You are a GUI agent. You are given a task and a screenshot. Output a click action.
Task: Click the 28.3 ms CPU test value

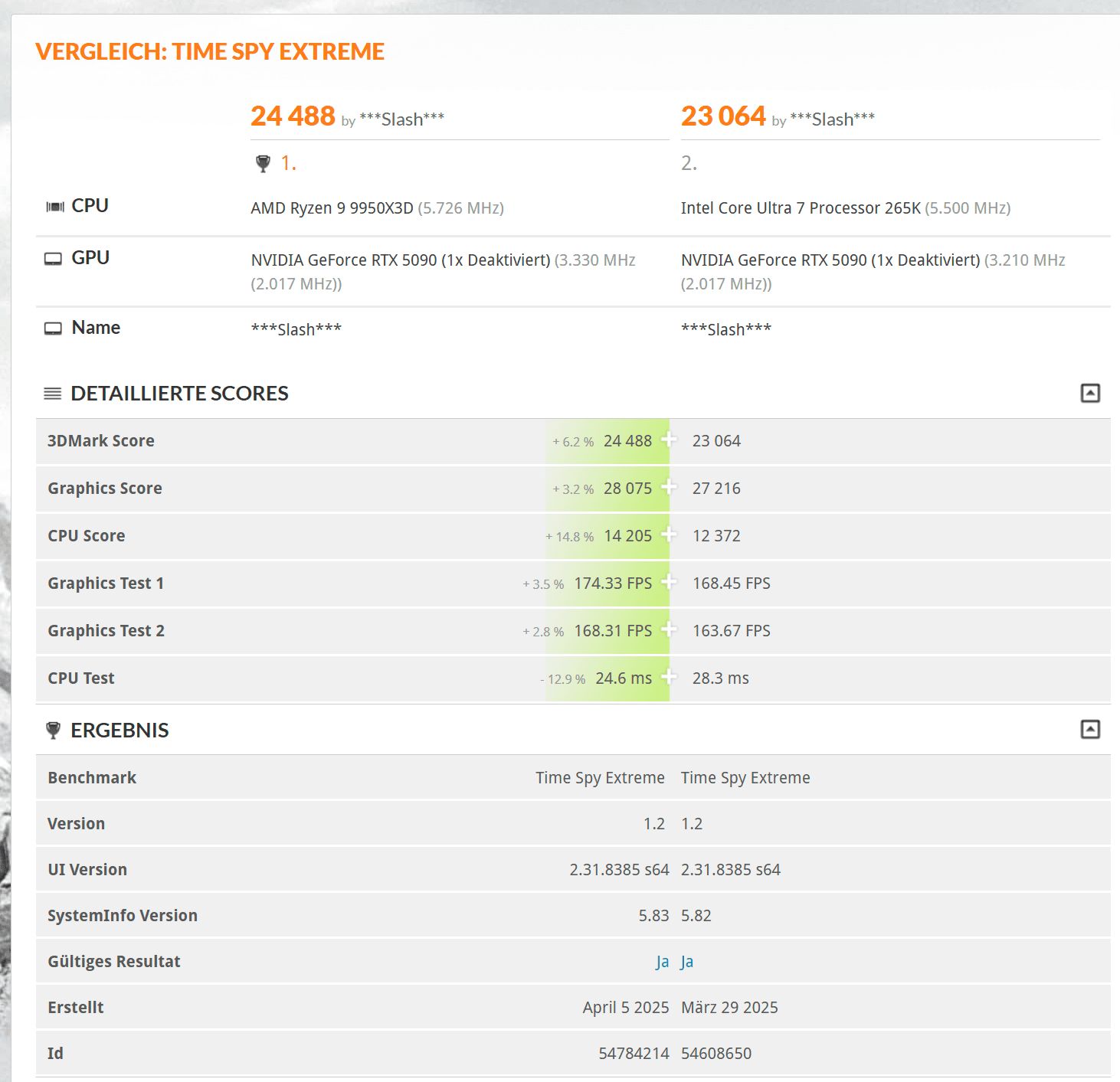point(721,678)
